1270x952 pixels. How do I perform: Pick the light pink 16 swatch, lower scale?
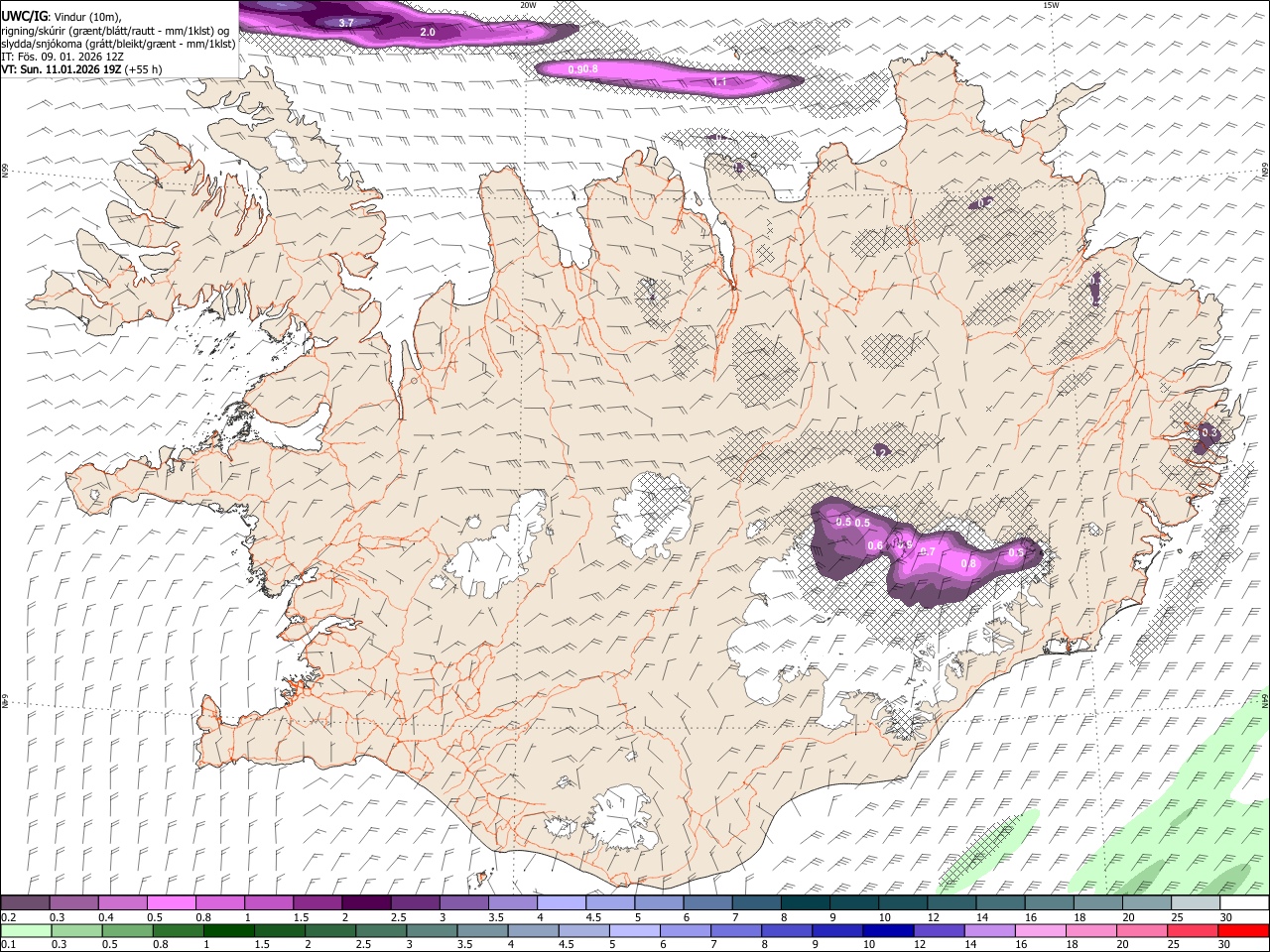pos(1041,930)
